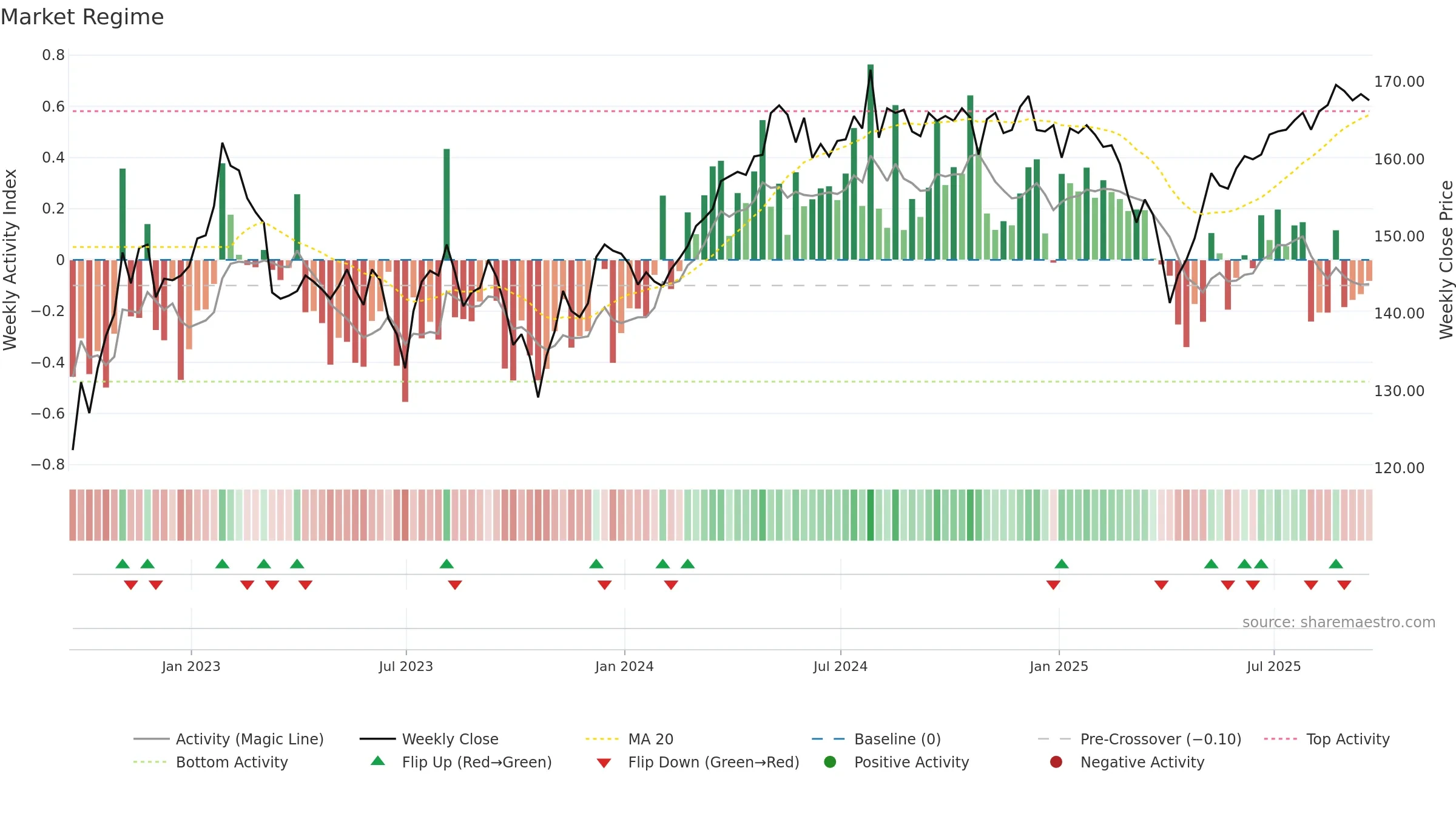Click the −0.2 left axis tick label
1456x819 pixels.
[x=48, y=311]
